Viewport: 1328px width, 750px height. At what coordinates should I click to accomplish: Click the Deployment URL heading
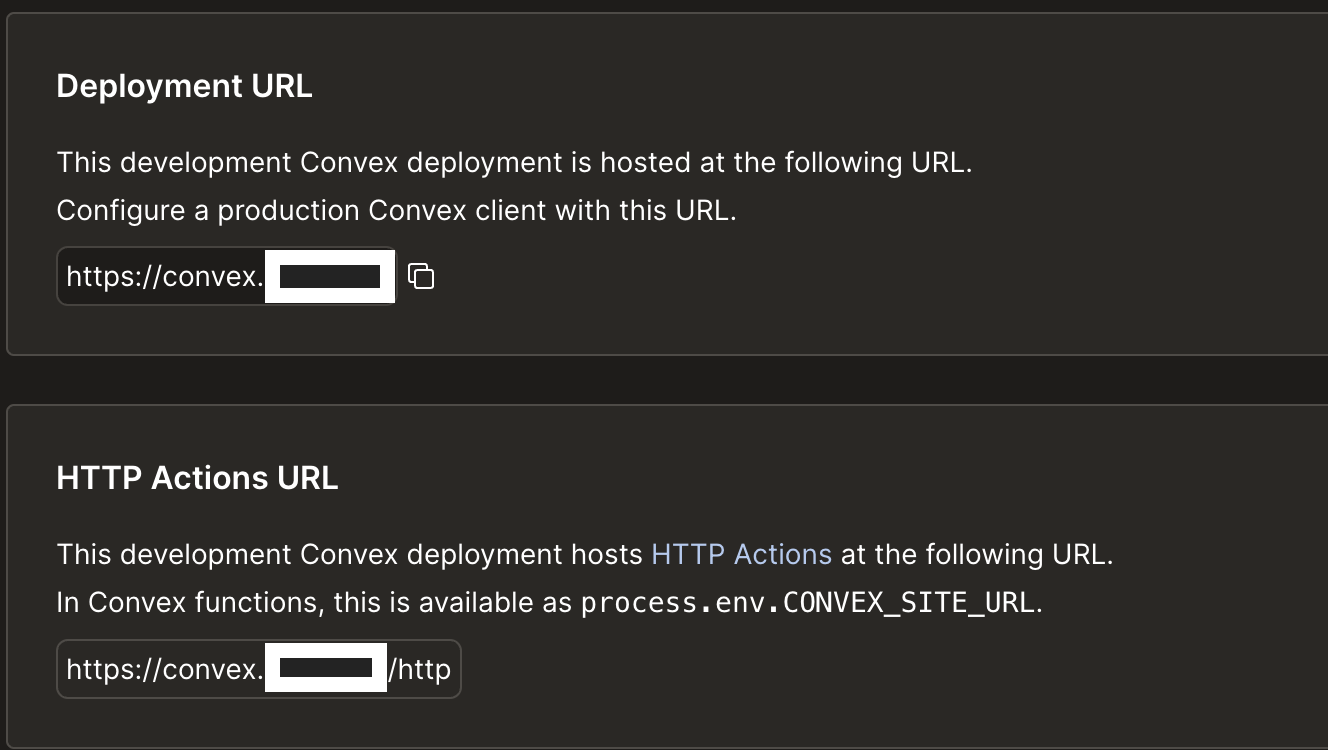[184, 86]
